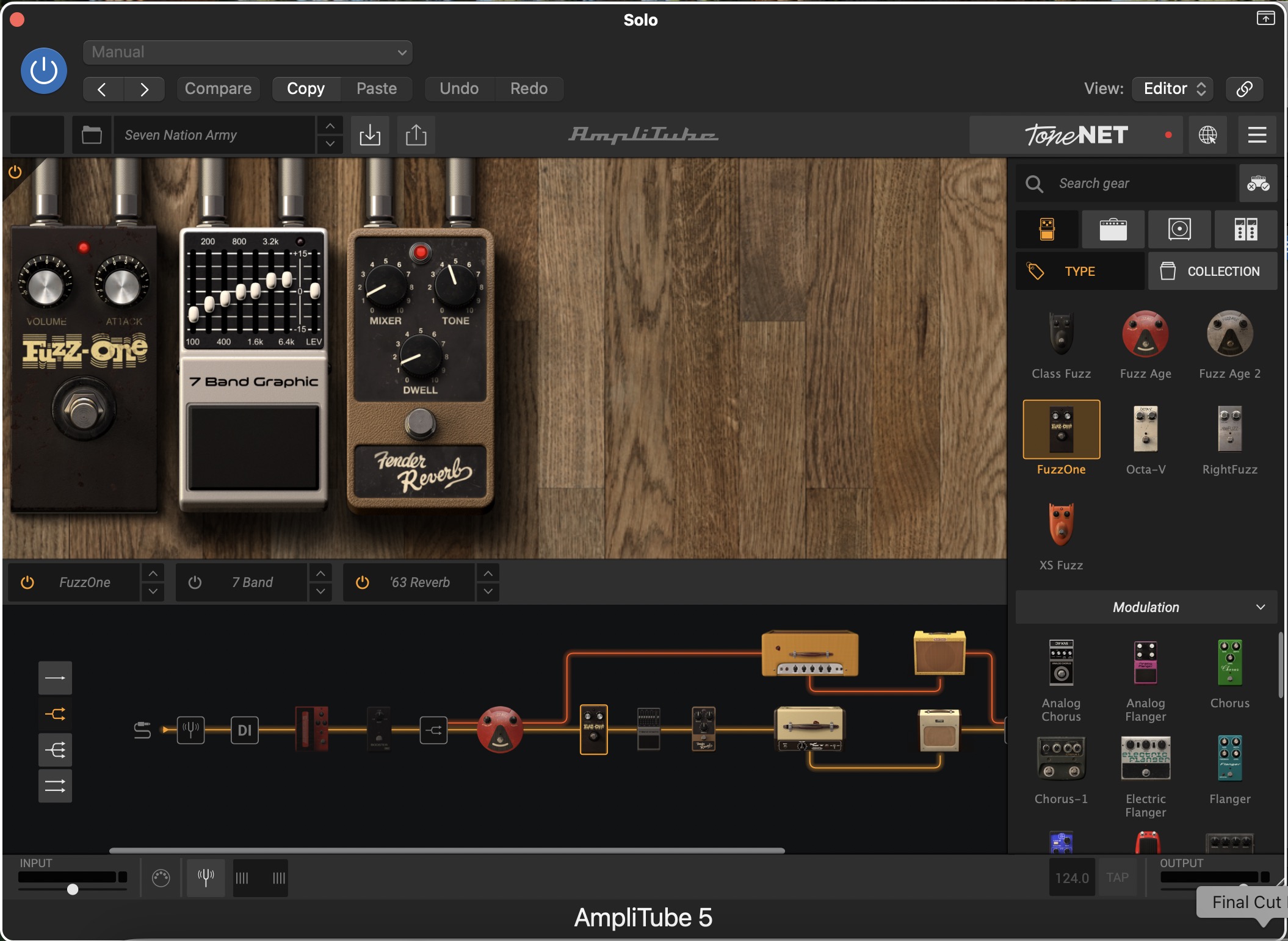The image size is (1288, 941).
Task: Select the Electric Flanger pedal
Action: (1145, 777)
